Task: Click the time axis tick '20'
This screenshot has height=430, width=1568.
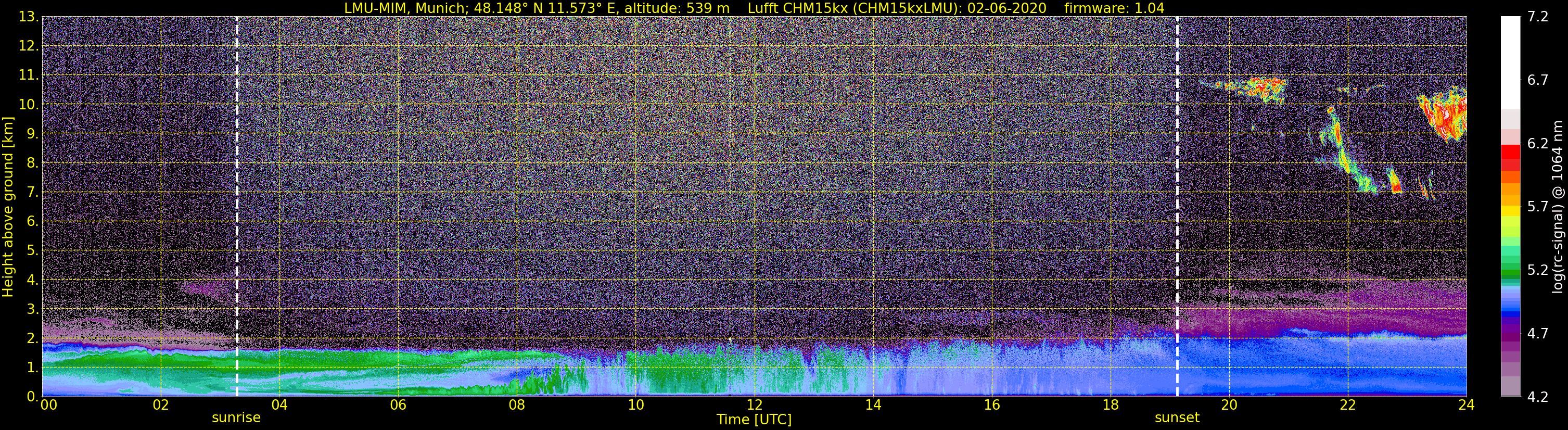Action: tap(1229, 405)
